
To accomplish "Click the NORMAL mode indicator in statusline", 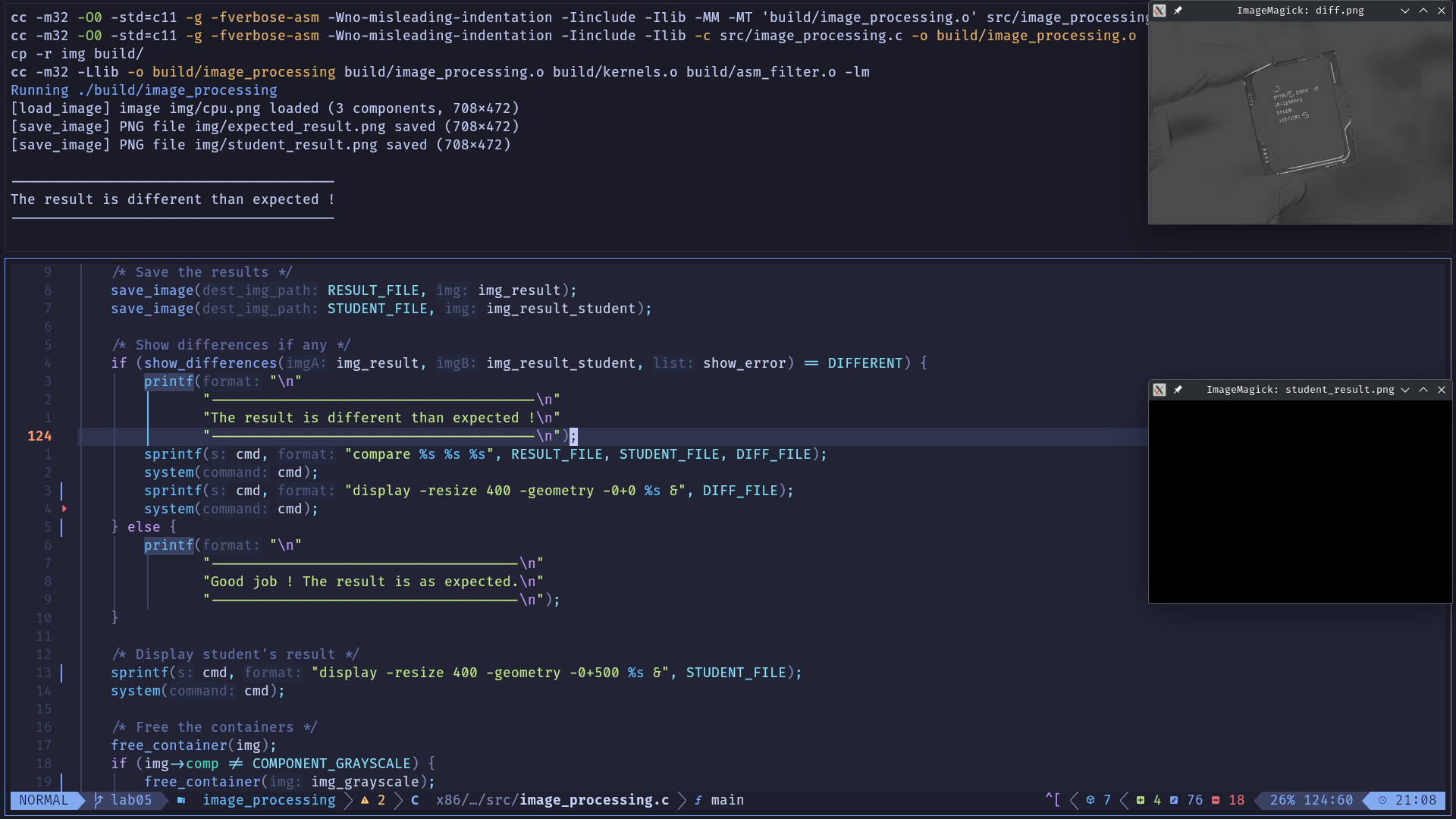I will tap(43, 800).
